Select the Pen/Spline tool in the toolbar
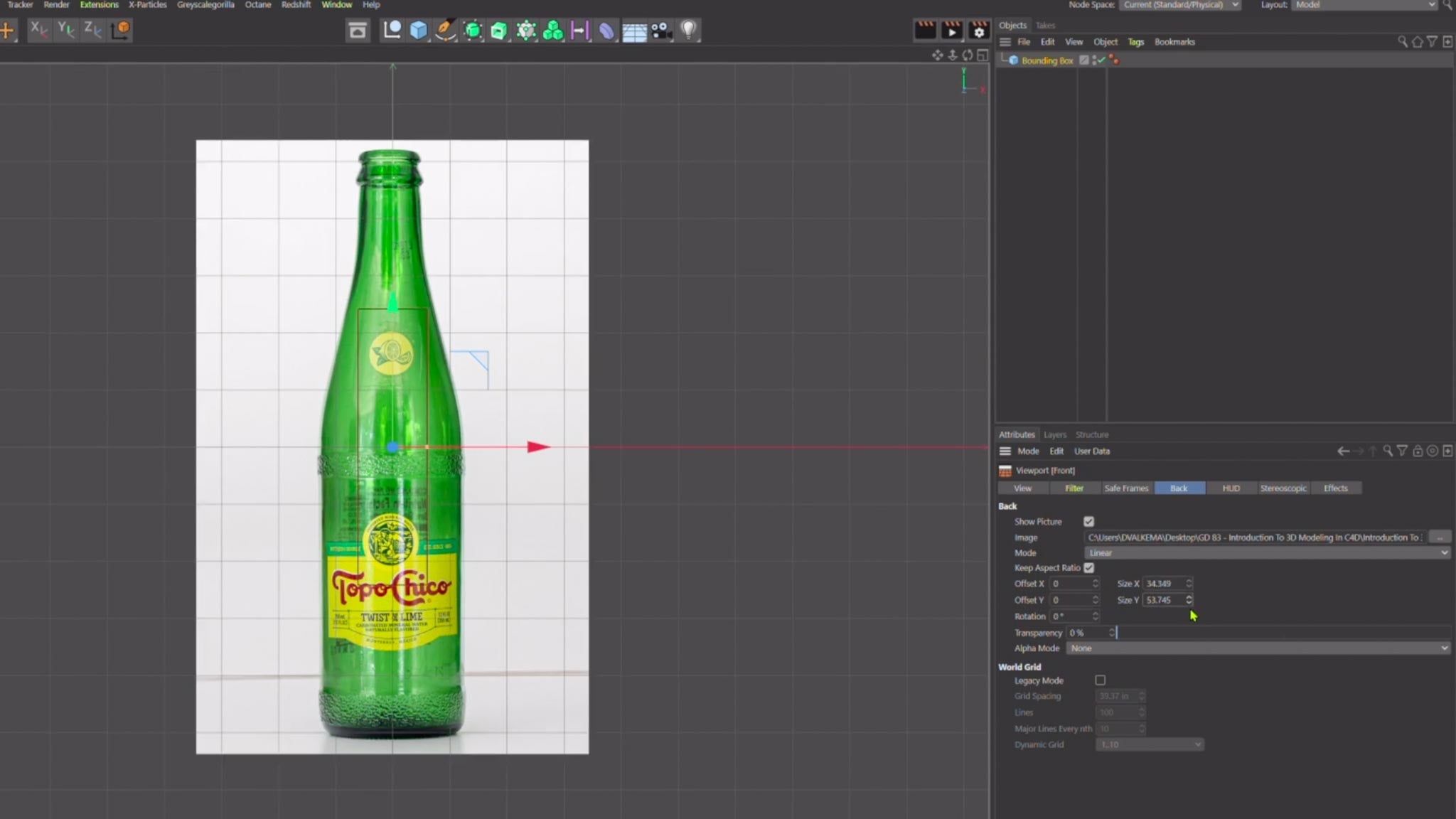 point(444,30)
